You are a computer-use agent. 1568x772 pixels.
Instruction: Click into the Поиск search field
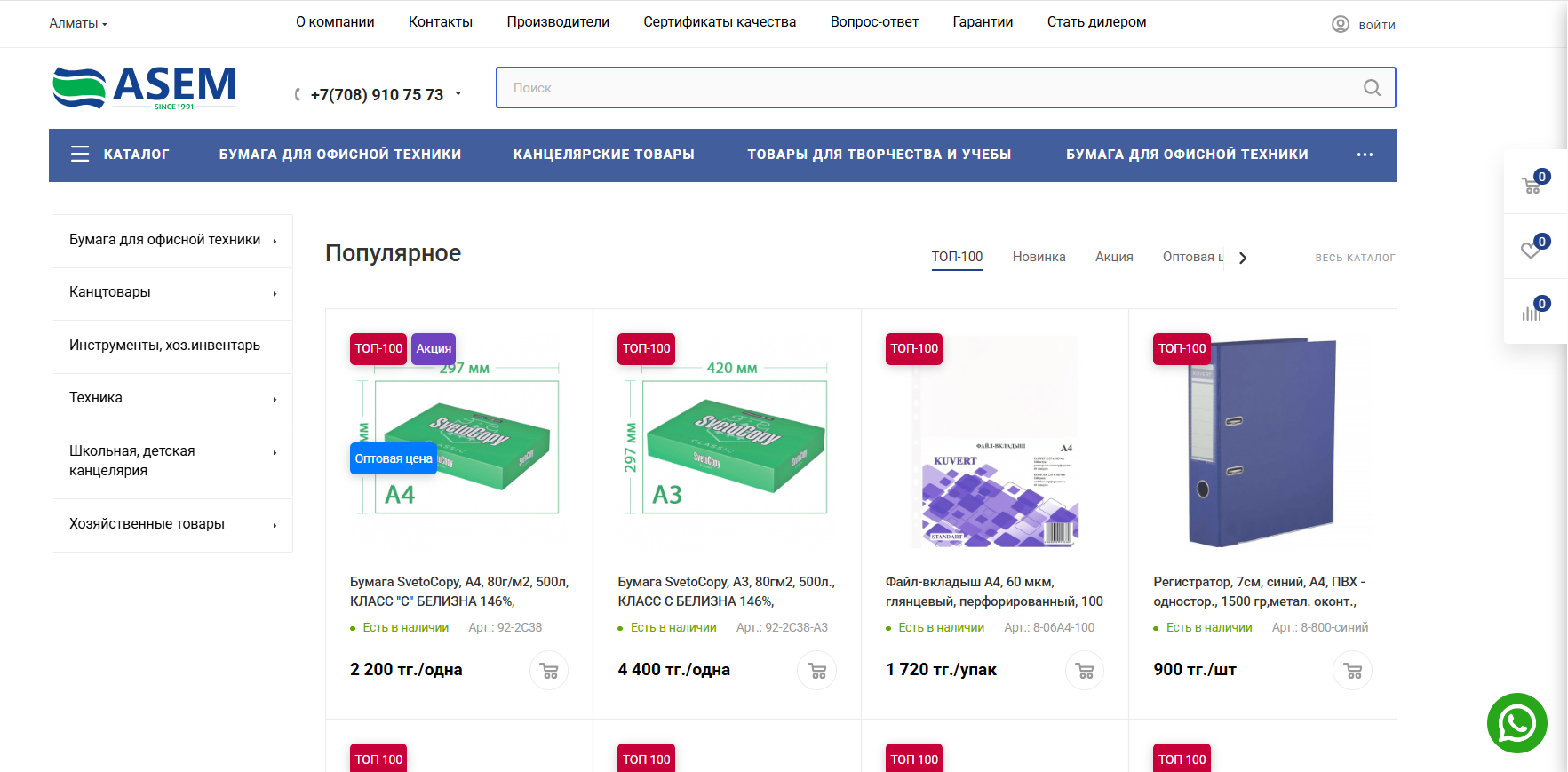point(924,88)
